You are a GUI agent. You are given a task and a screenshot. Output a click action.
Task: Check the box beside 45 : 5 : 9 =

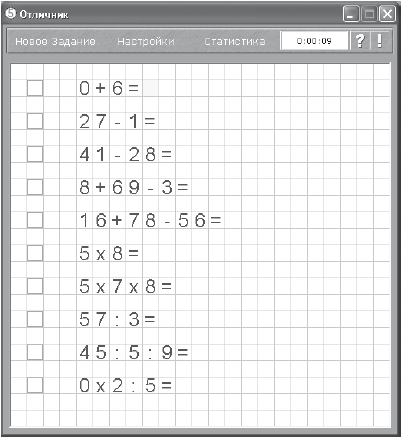click(x=35, y=352)
